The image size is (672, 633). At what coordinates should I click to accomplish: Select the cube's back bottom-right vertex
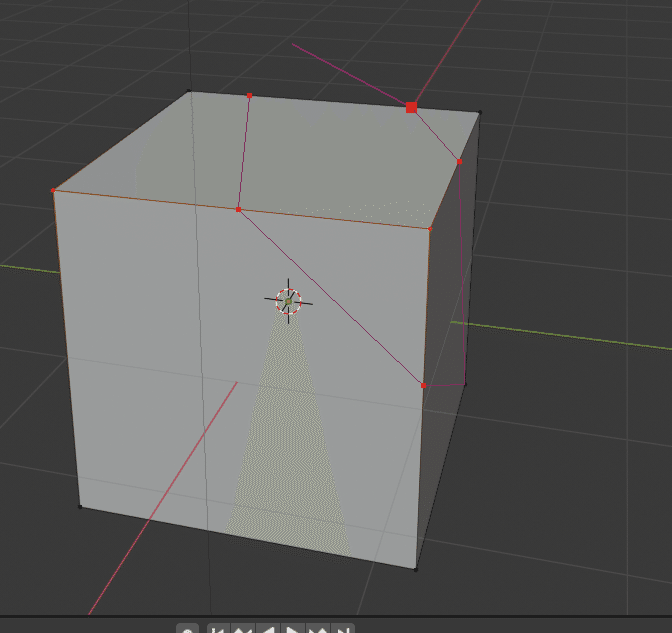[x=465, y=384]
